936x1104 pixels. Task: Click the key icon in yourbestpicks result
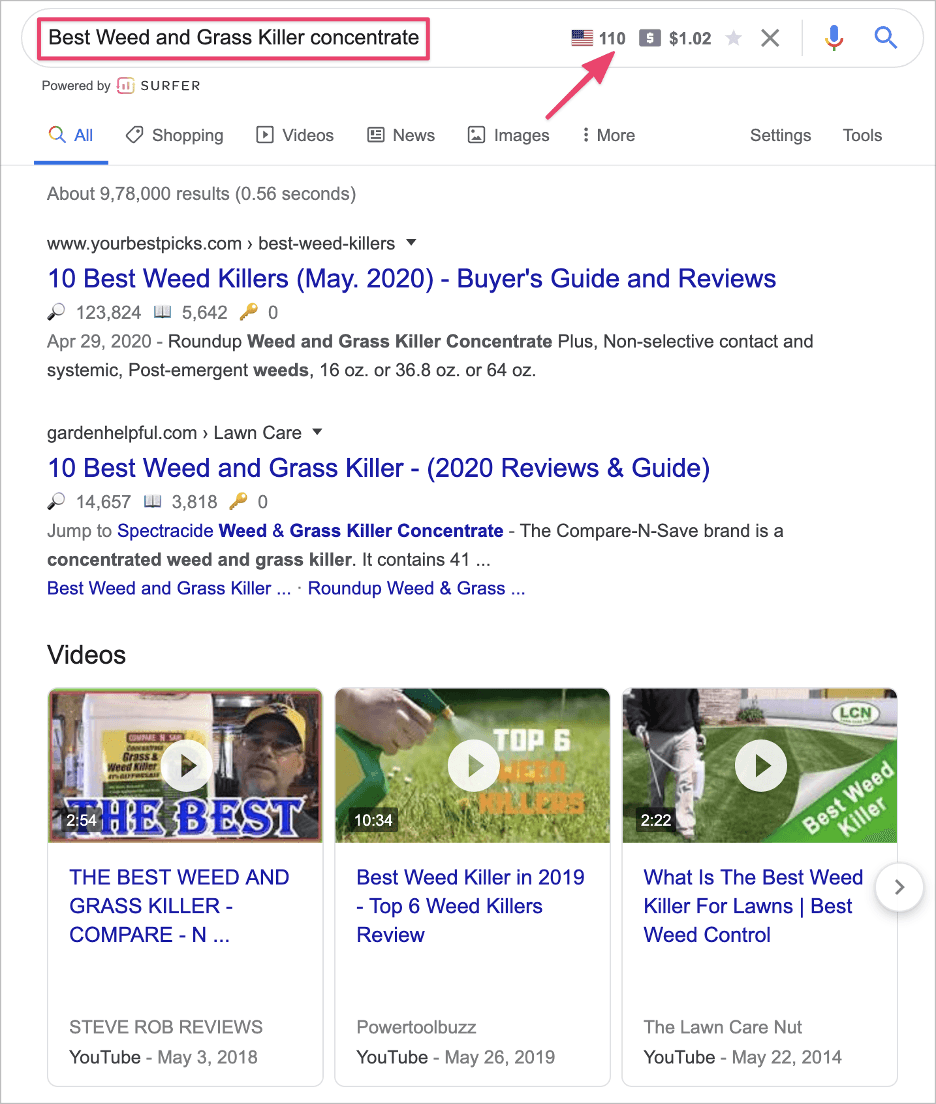click(x=248, y=311)
